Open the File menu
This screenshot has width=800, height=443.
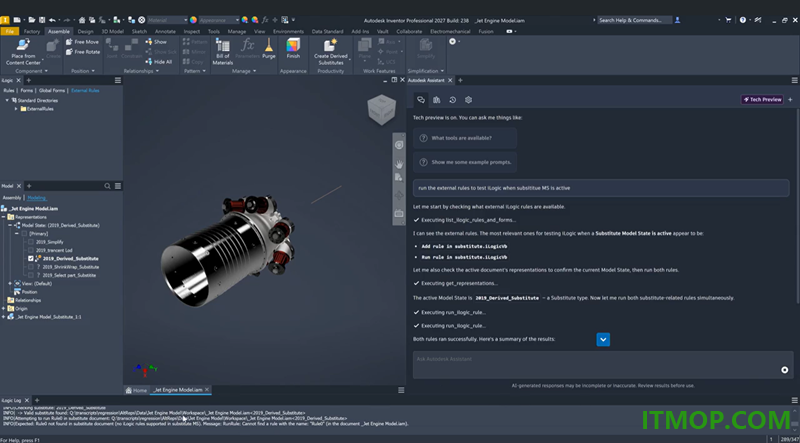pos(10,31)
